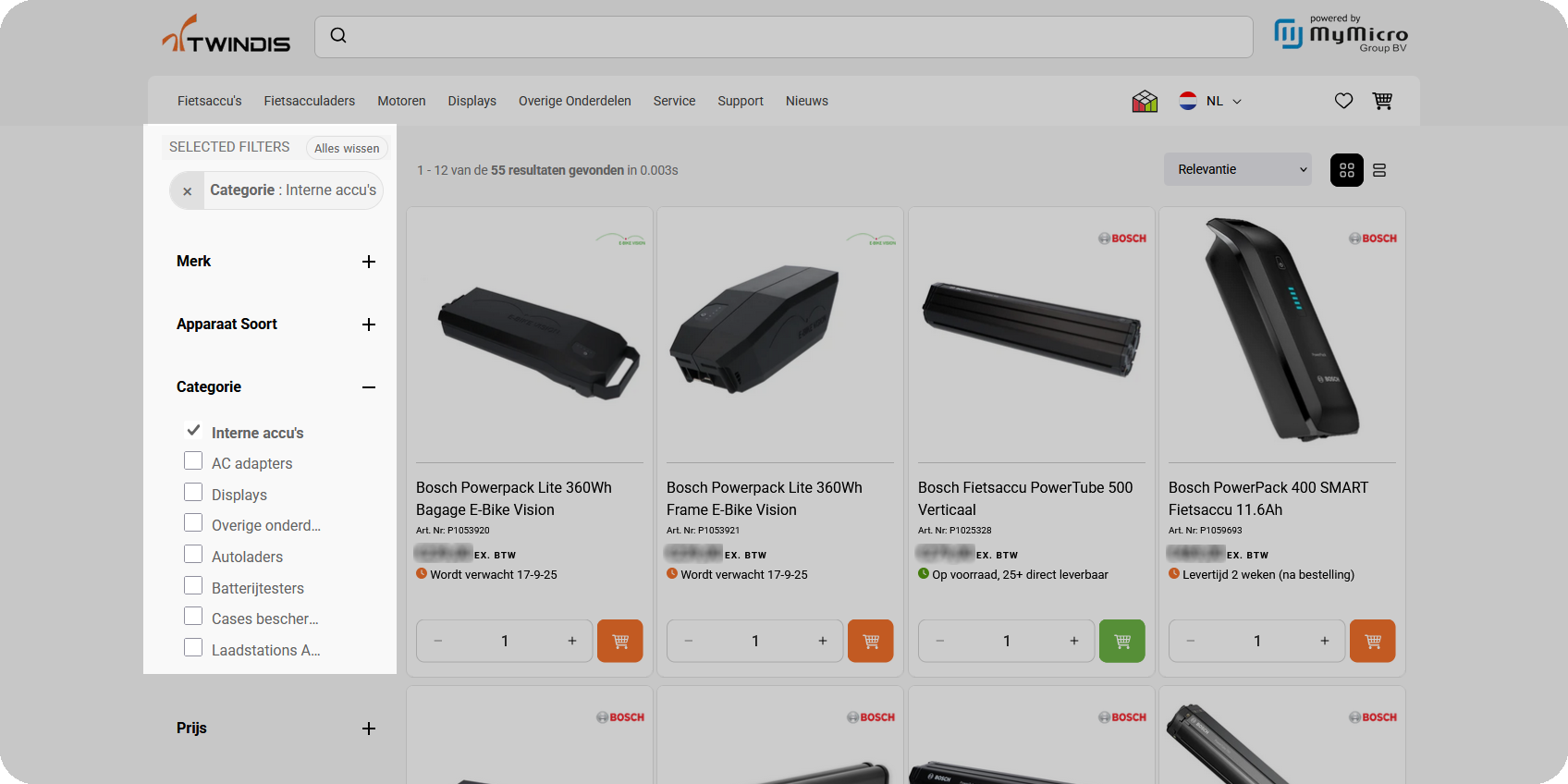The height and width of the screenshot is (784, 1568).
Task: Click the search input field
Action: tap(784, 37)
